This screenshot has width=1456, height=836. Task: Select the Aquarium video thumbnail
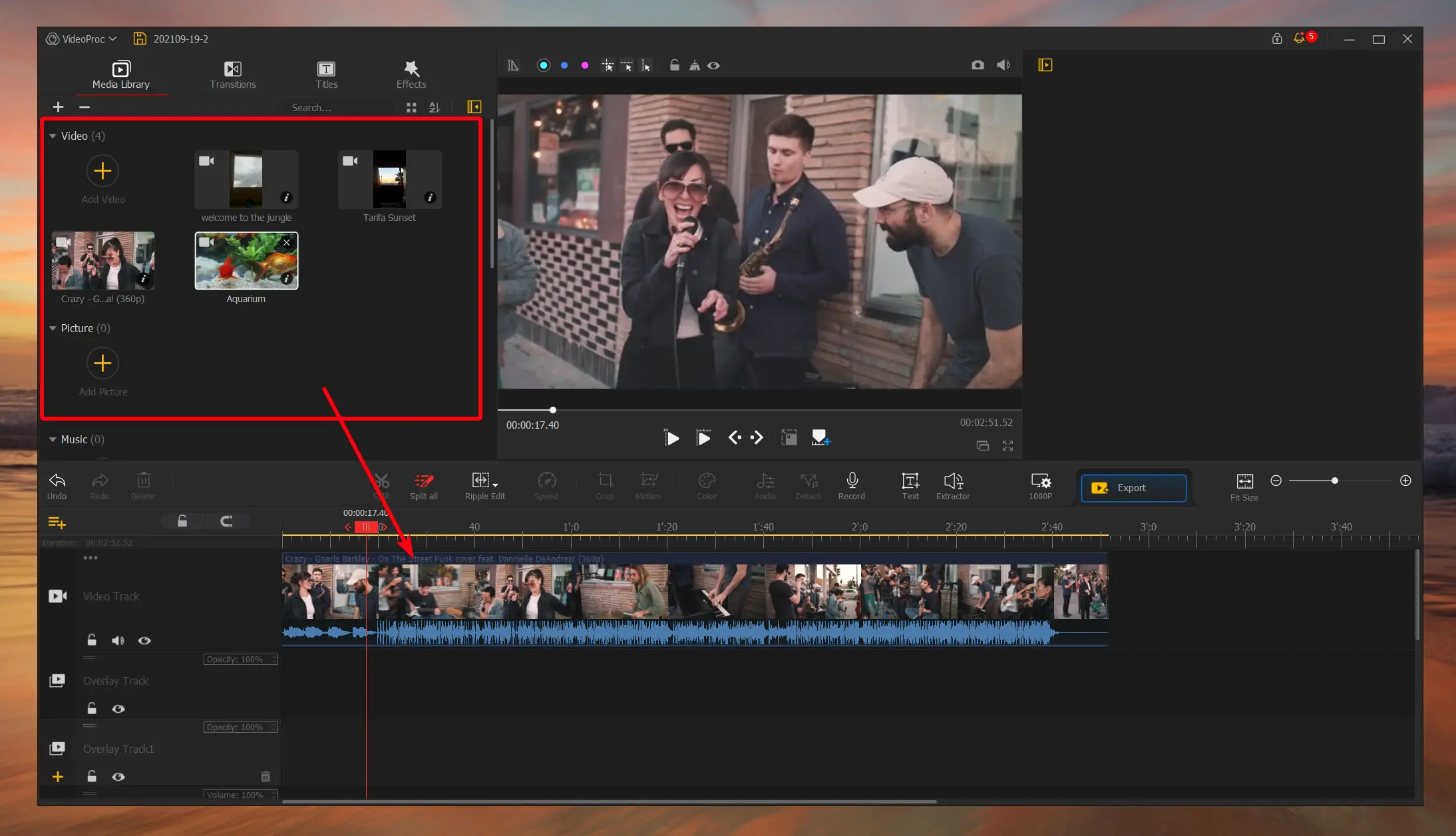(246, 260)
